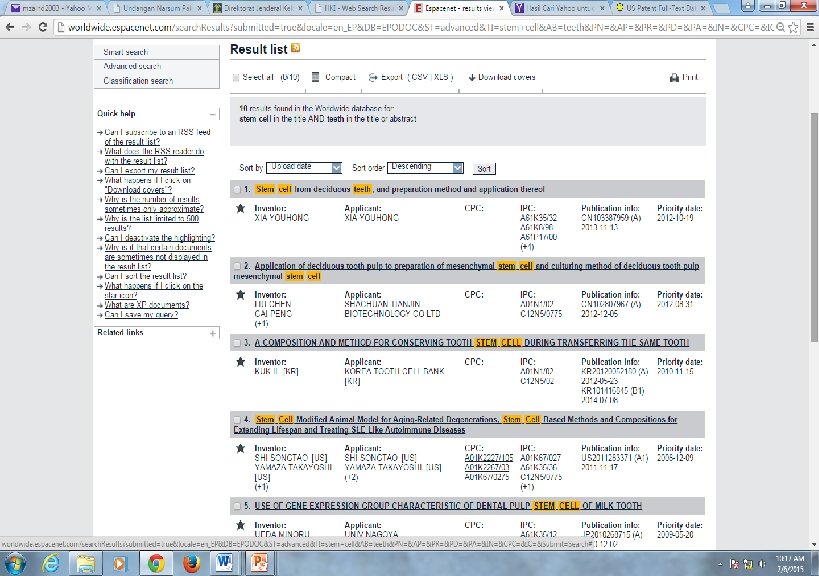Open result 3 title conserving tooth stem cell
Image resolution: width=819 pixels, height=576 pixels.
click(x=472, y=343)
